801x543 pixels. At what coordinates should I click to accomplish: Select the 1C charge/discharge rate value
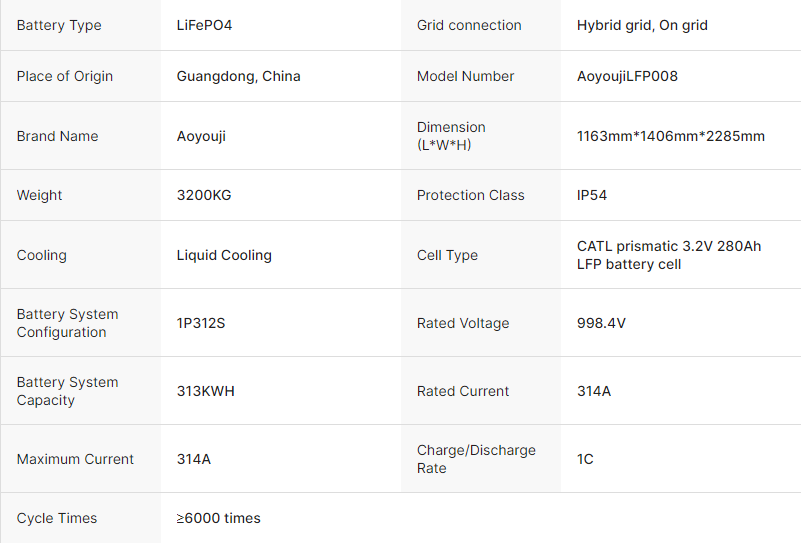(585, 459)
